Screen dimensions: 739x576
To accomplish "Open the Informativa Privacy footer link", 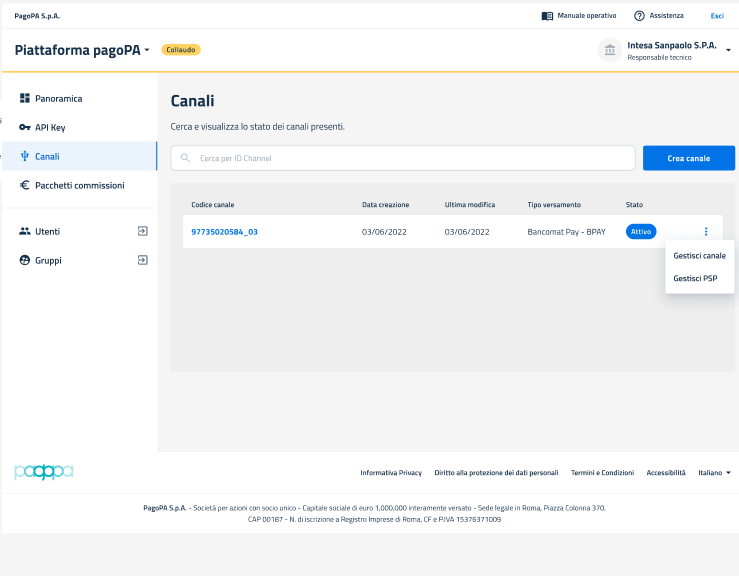I will [391, 472].
